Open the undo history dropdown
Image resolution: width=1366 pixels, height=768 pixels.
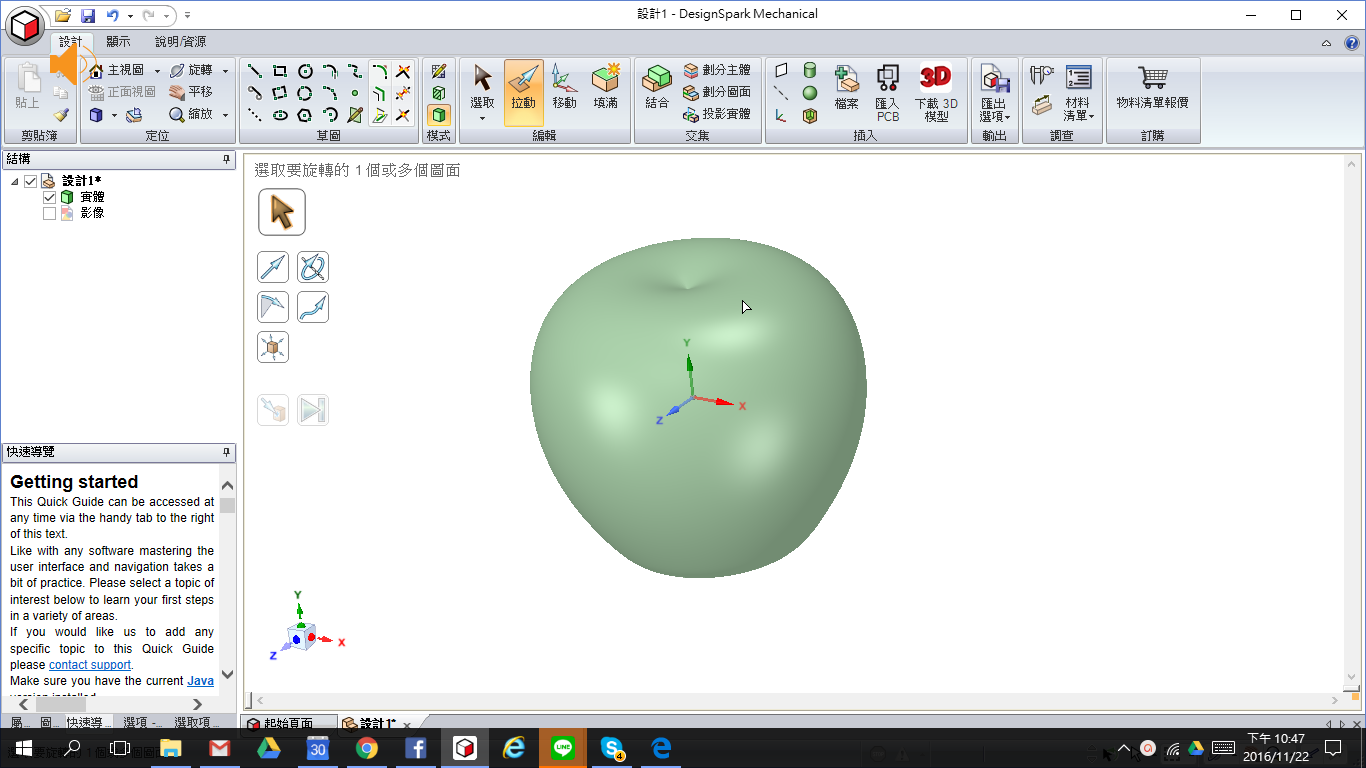point(130,16)
